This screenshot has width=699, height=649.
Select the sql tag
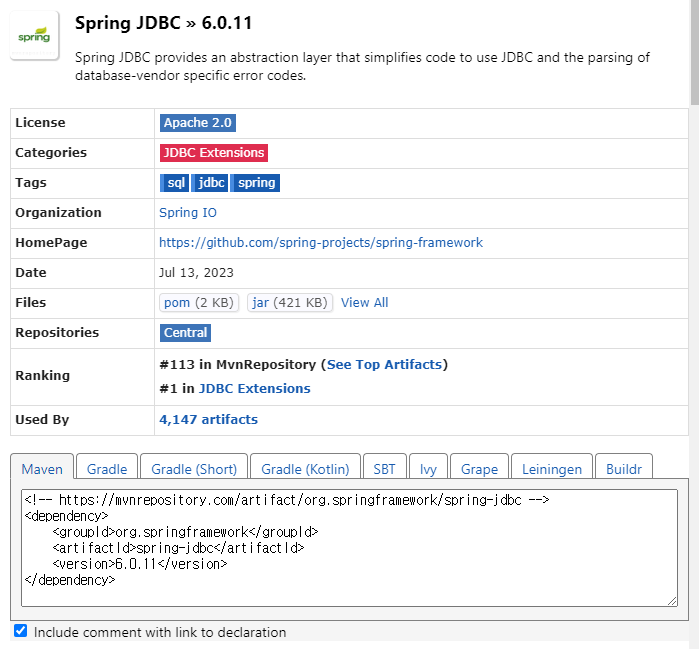[174, 183]
